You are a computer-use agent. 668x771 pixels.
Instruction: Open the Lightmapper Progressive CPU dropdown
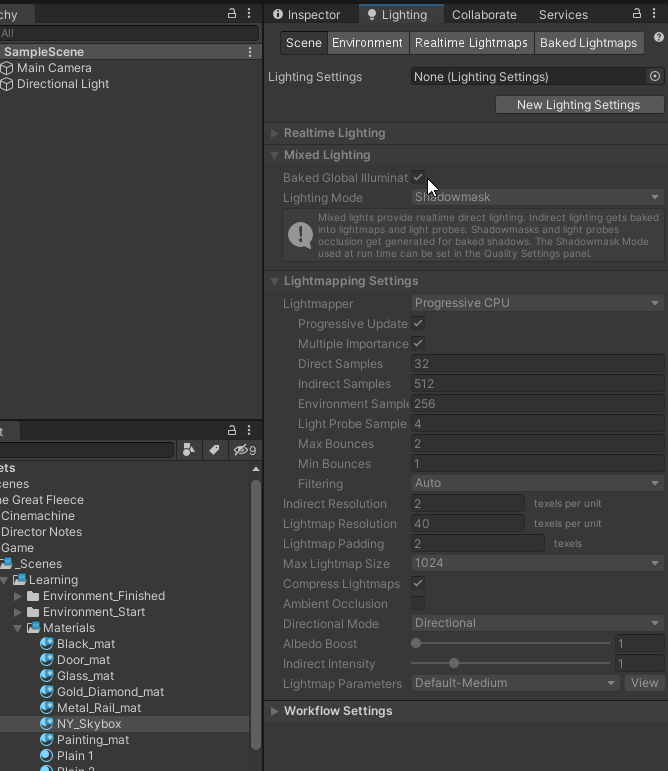coord(537,303)
